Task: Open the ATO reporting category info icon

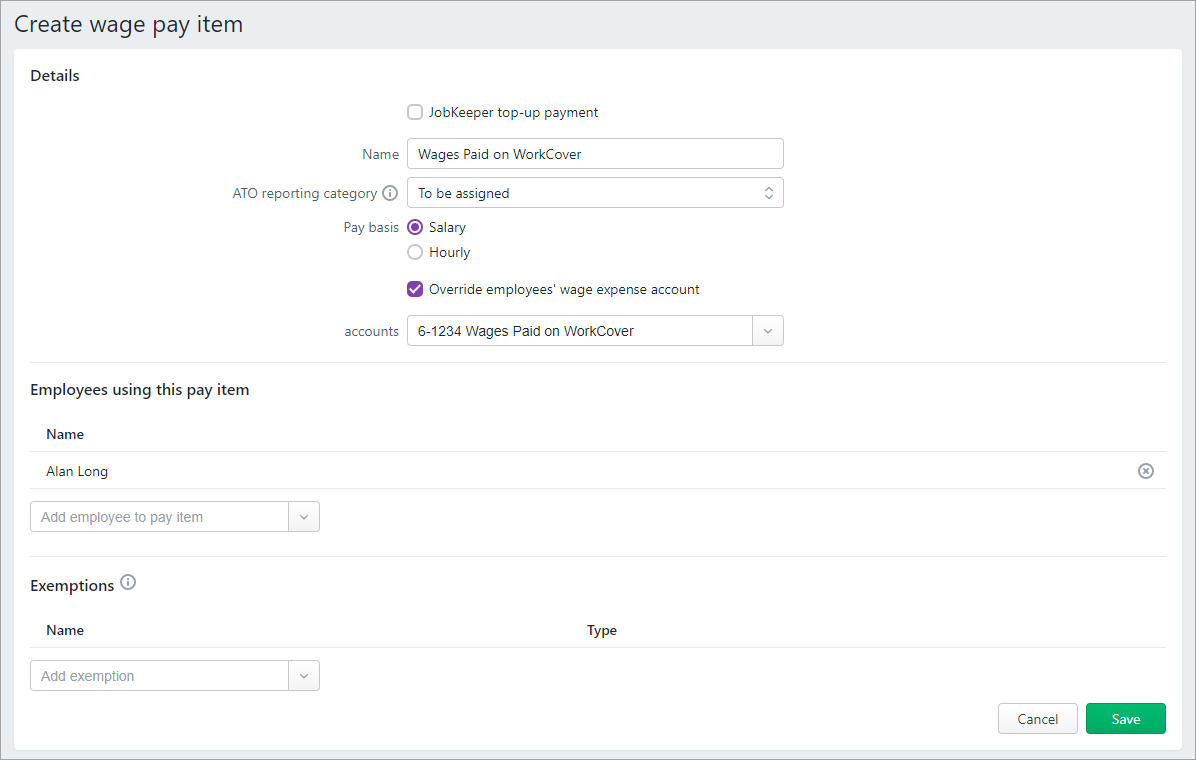Action: click(x=390, y=193)
